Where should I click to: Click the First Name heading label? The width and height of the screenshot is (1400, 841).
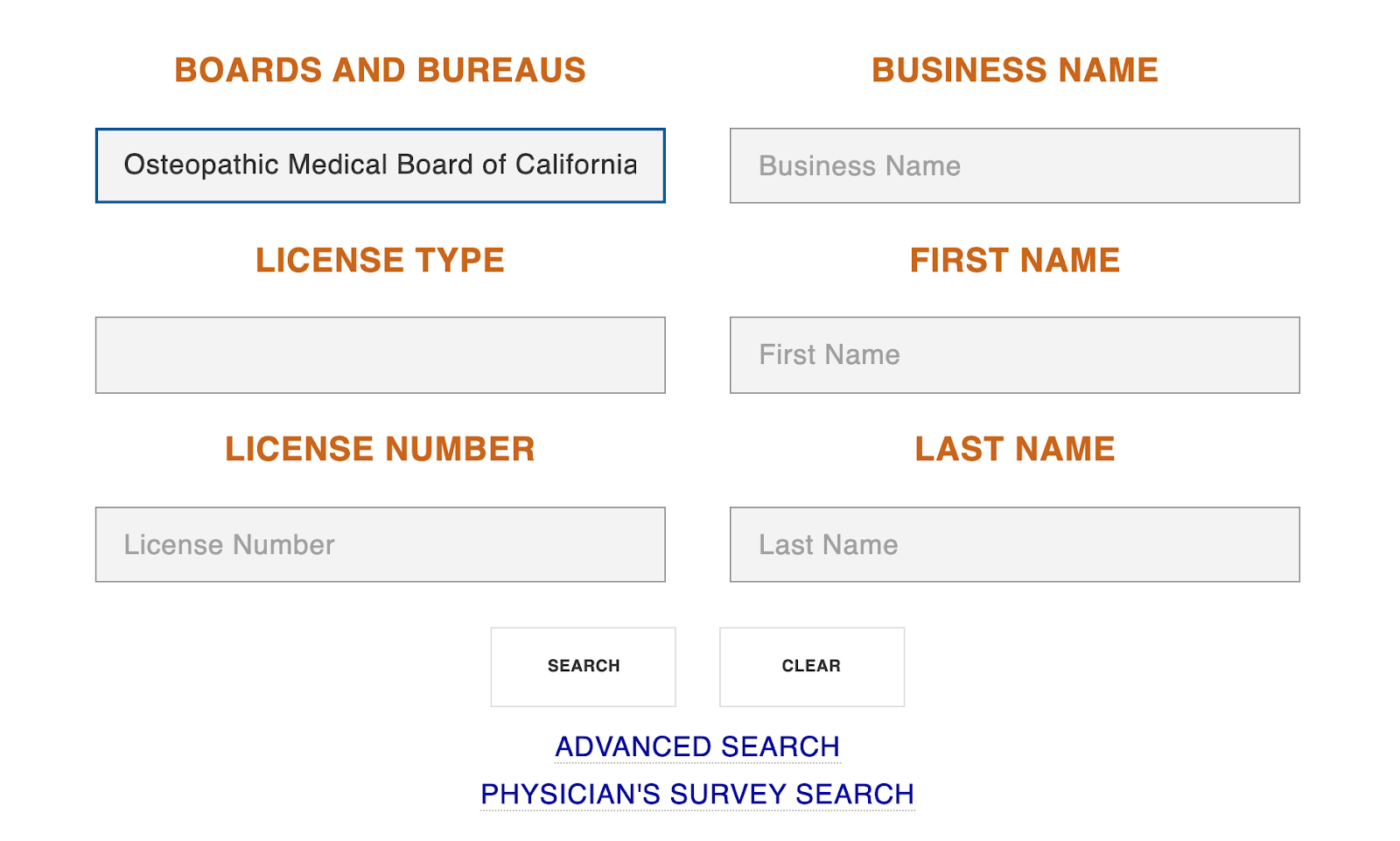pos(1014,260)
